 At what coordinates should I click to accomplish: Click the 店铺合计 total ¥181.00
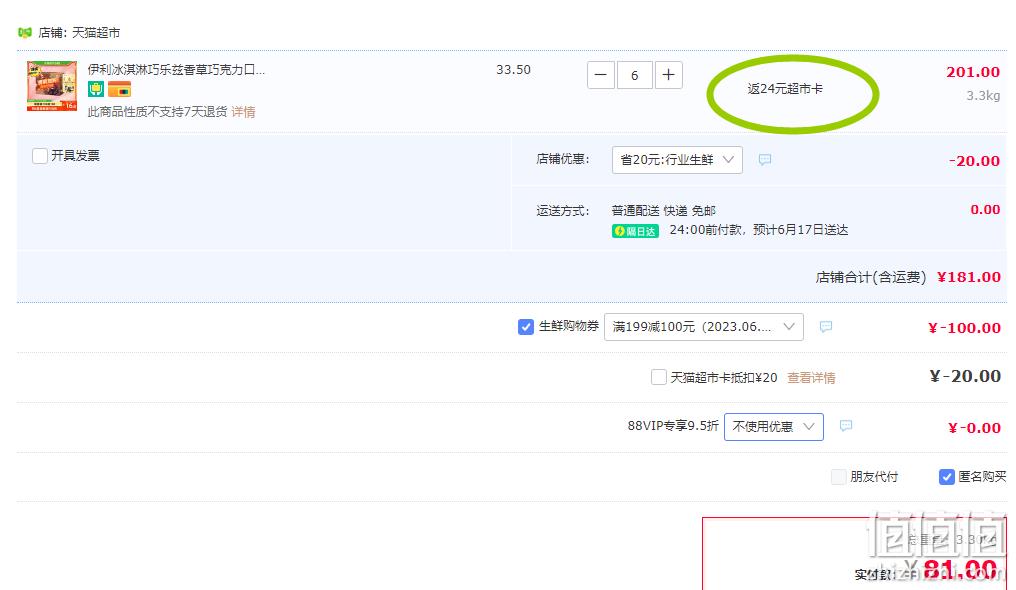coord(969,277)
